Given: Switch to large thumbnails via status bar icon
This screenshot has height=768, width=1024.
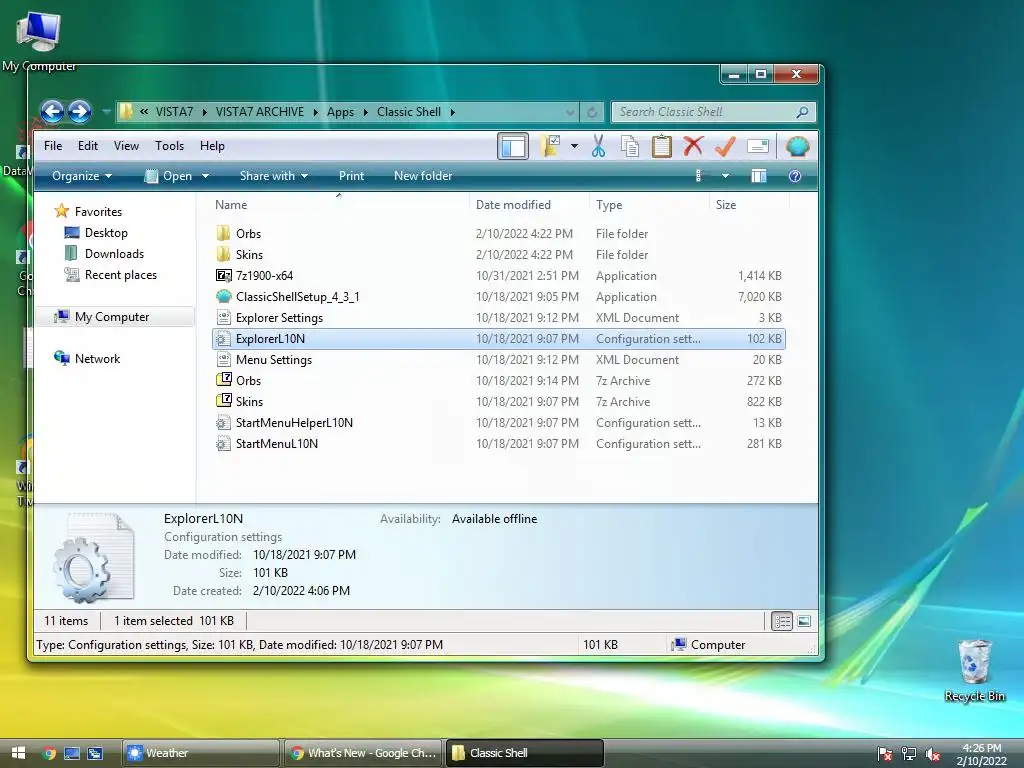Looking at the screenshot, I should tap(805, 621).
